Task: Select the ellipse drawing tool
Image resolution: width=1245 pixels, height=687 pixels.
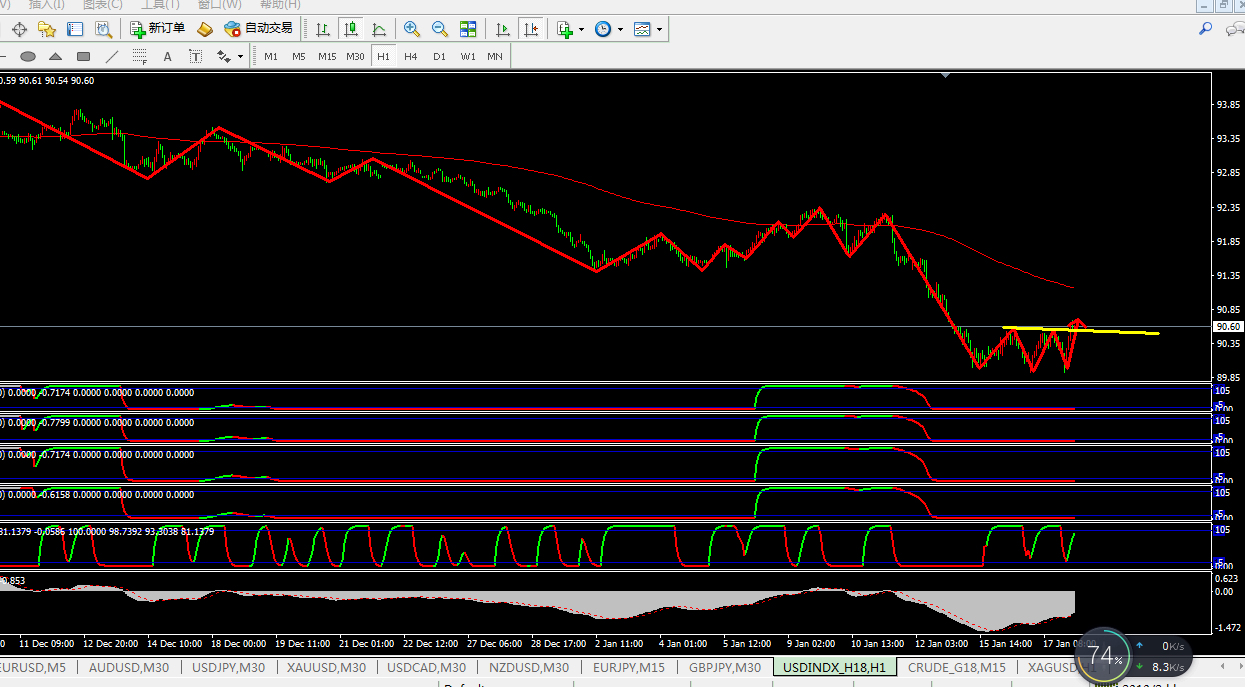Action: click(x=28, y=56)
